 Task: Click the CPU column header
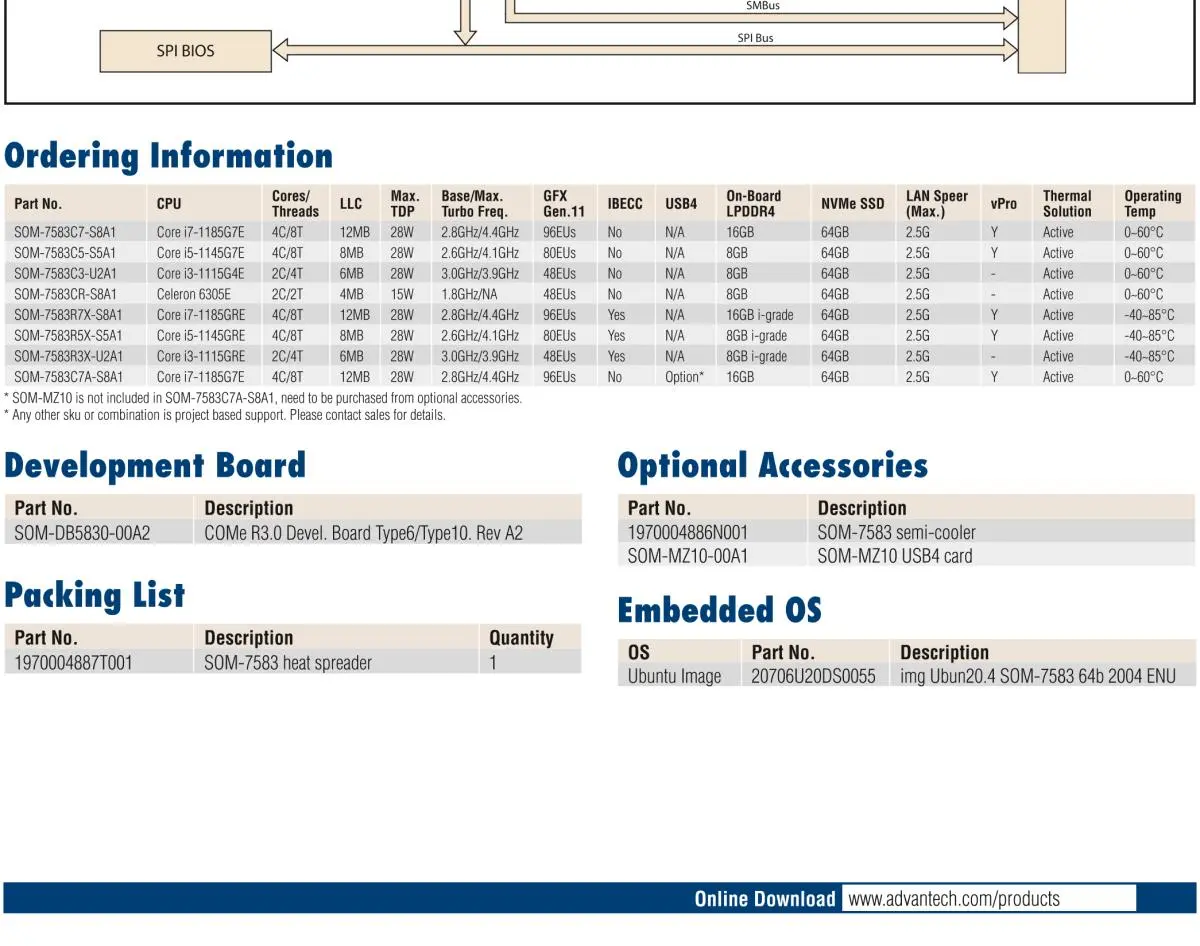coord(169,204)
